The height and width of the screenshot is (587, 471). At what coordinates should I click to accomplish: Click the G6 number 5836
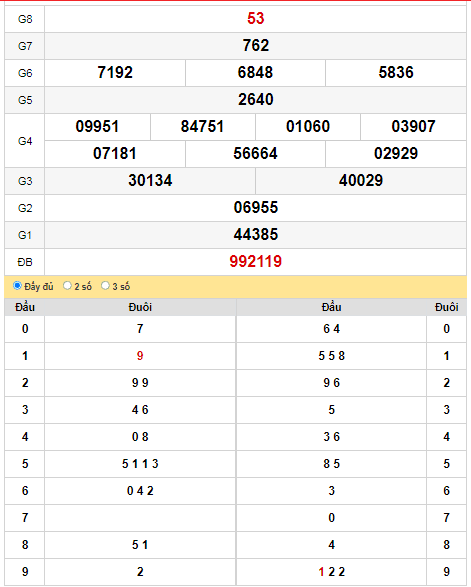point(396,73)
